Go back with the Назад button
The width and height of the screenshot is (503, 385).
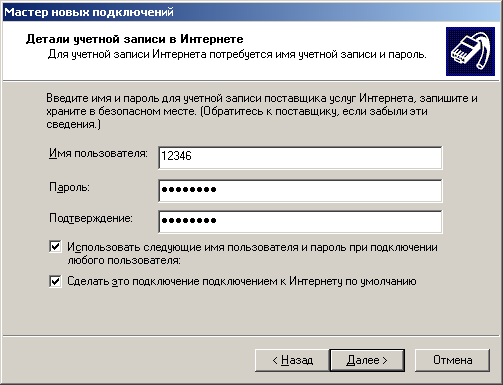[292, 360]
